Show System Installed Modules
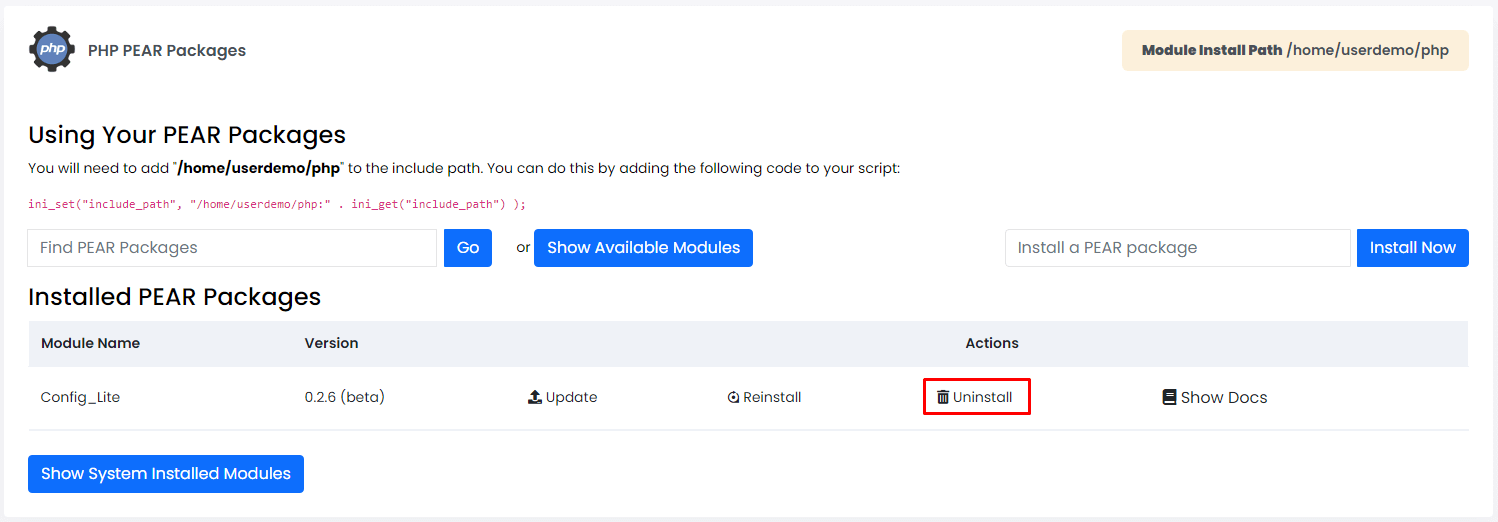Image resolution: width=1498 pixels, height=522 pixels. point(166,474)
